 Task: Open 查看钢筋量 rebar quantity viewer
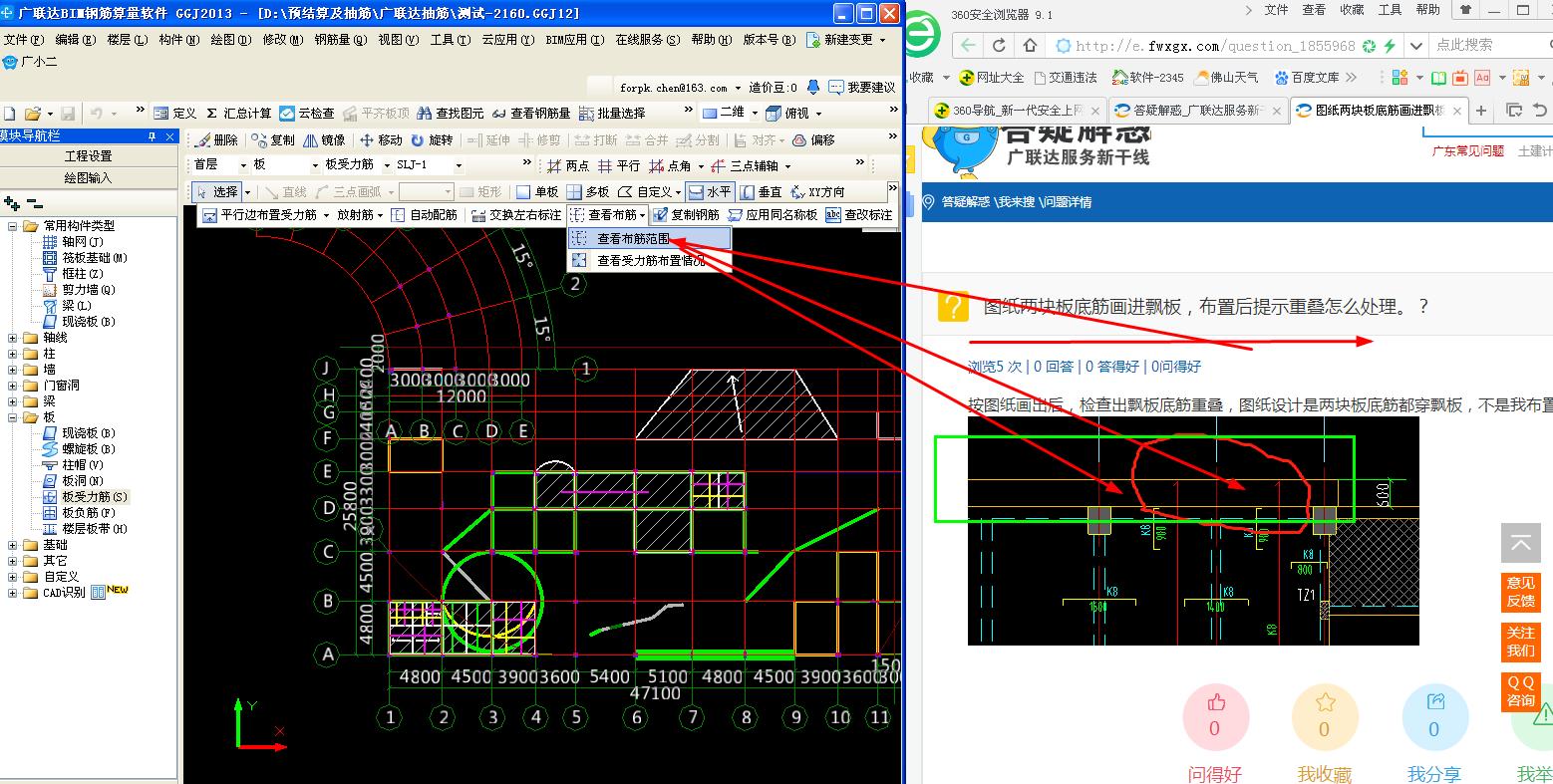pos(531,114)
